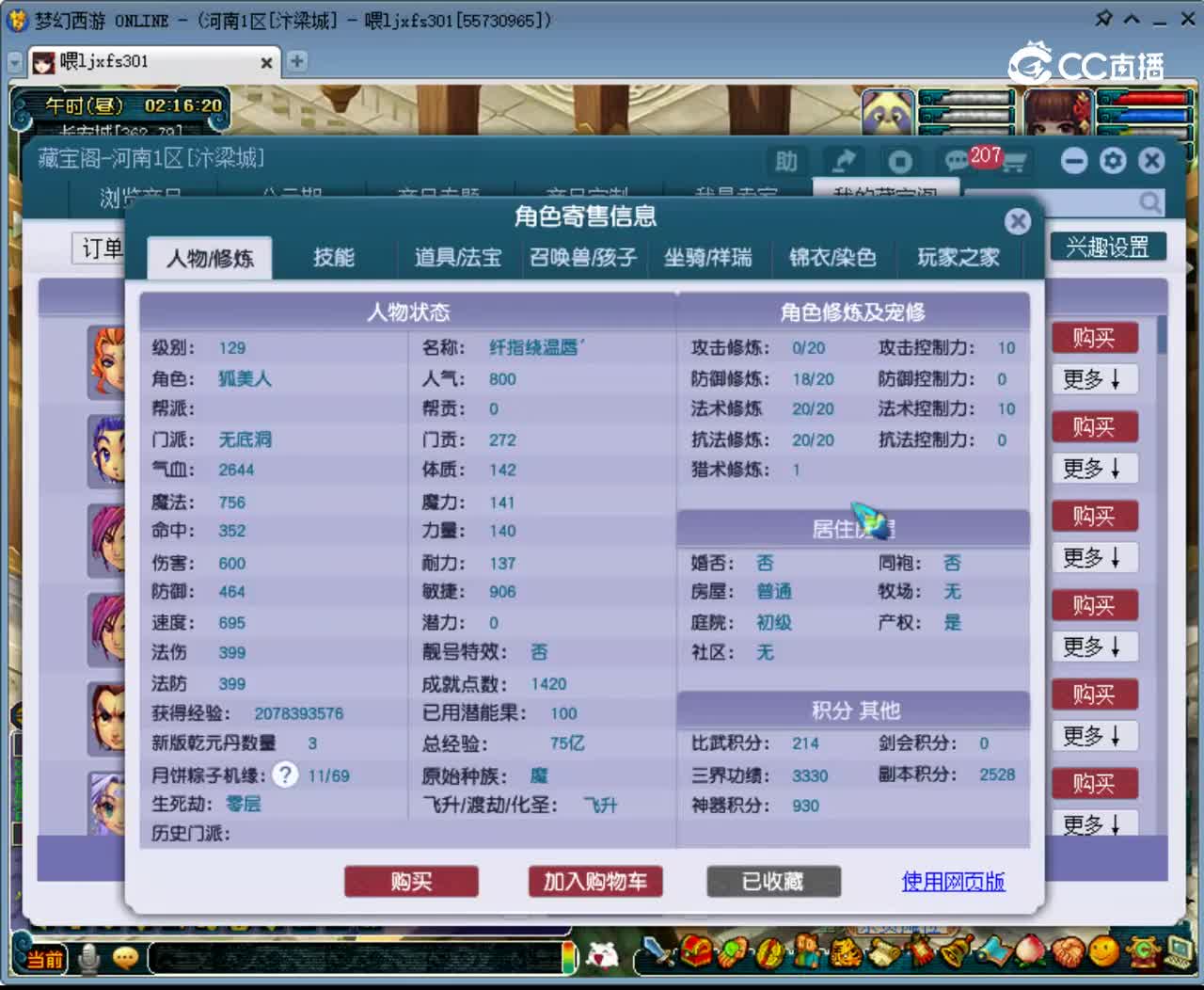The width and height of the screenshot is (1204, 990).
Task: Open the shopping cart icon
Action: (x=1014, y=163)
